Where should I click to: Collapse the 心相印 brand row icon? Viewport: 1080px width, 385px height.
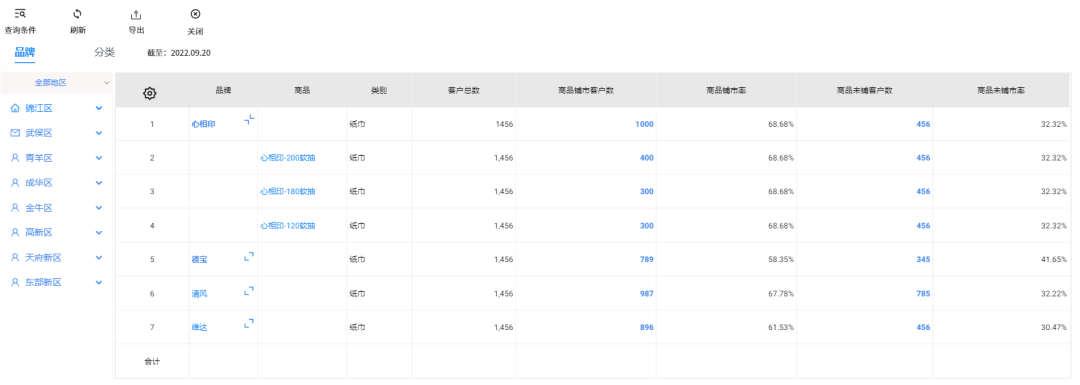click(x=249, y=119)
